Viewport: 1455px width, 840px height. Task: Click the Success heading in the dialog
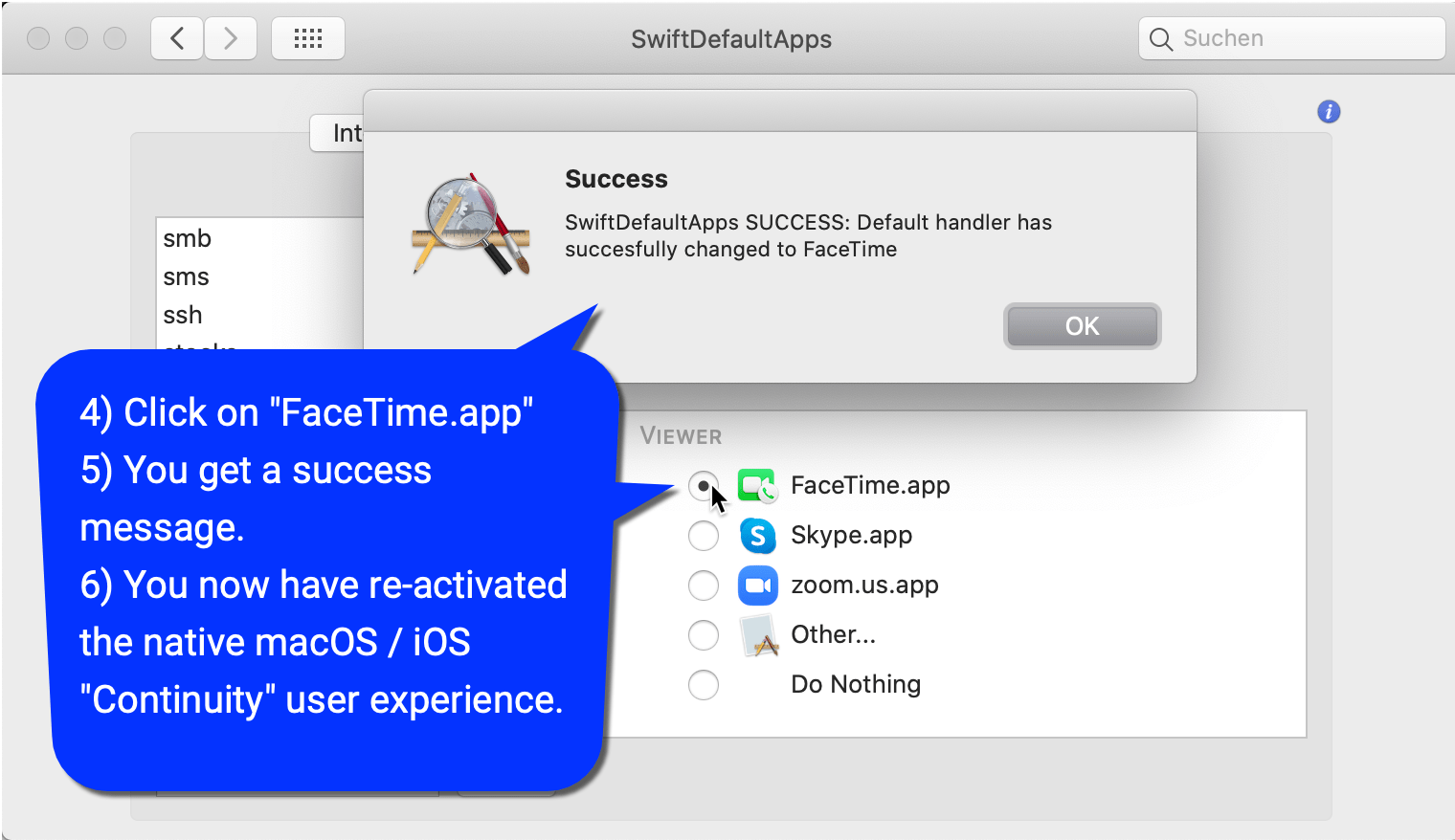(x=616, y=179)
